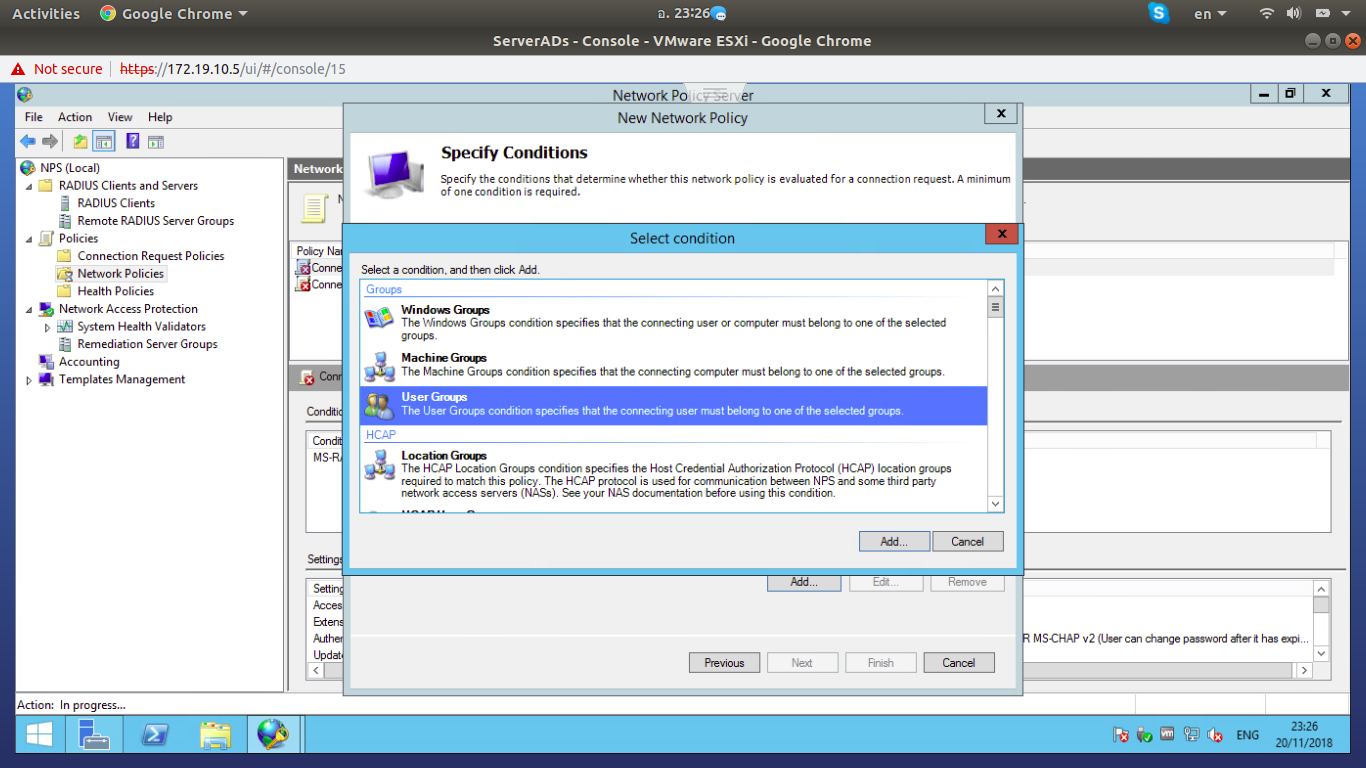Select Network Policies in the tree
The width and height of the screenshot is (1366, 768).
pyautogui.click(x=121, y=274)
